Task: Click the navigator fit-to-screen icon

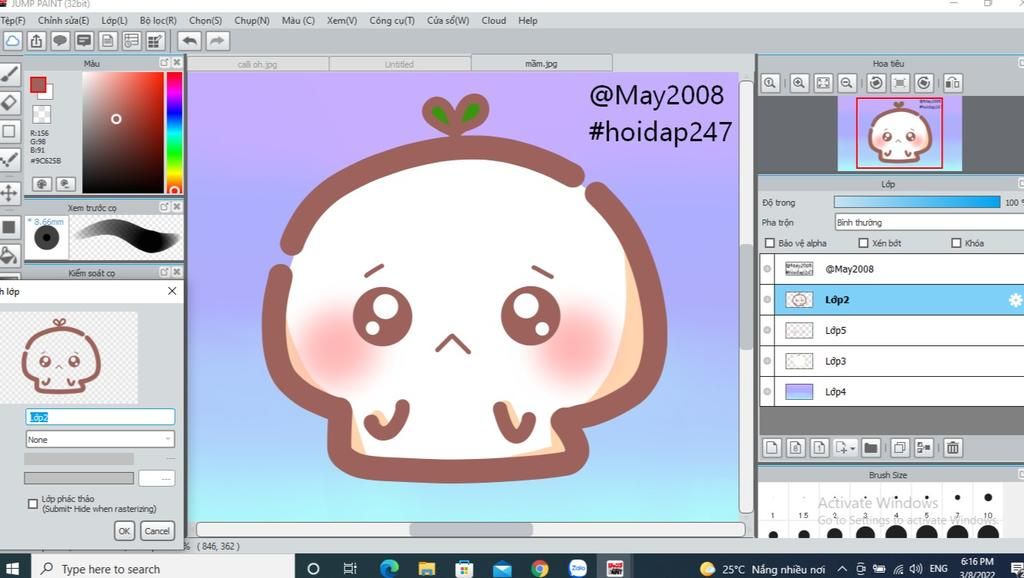Action: pyautogui.click(x=823, y=83)
